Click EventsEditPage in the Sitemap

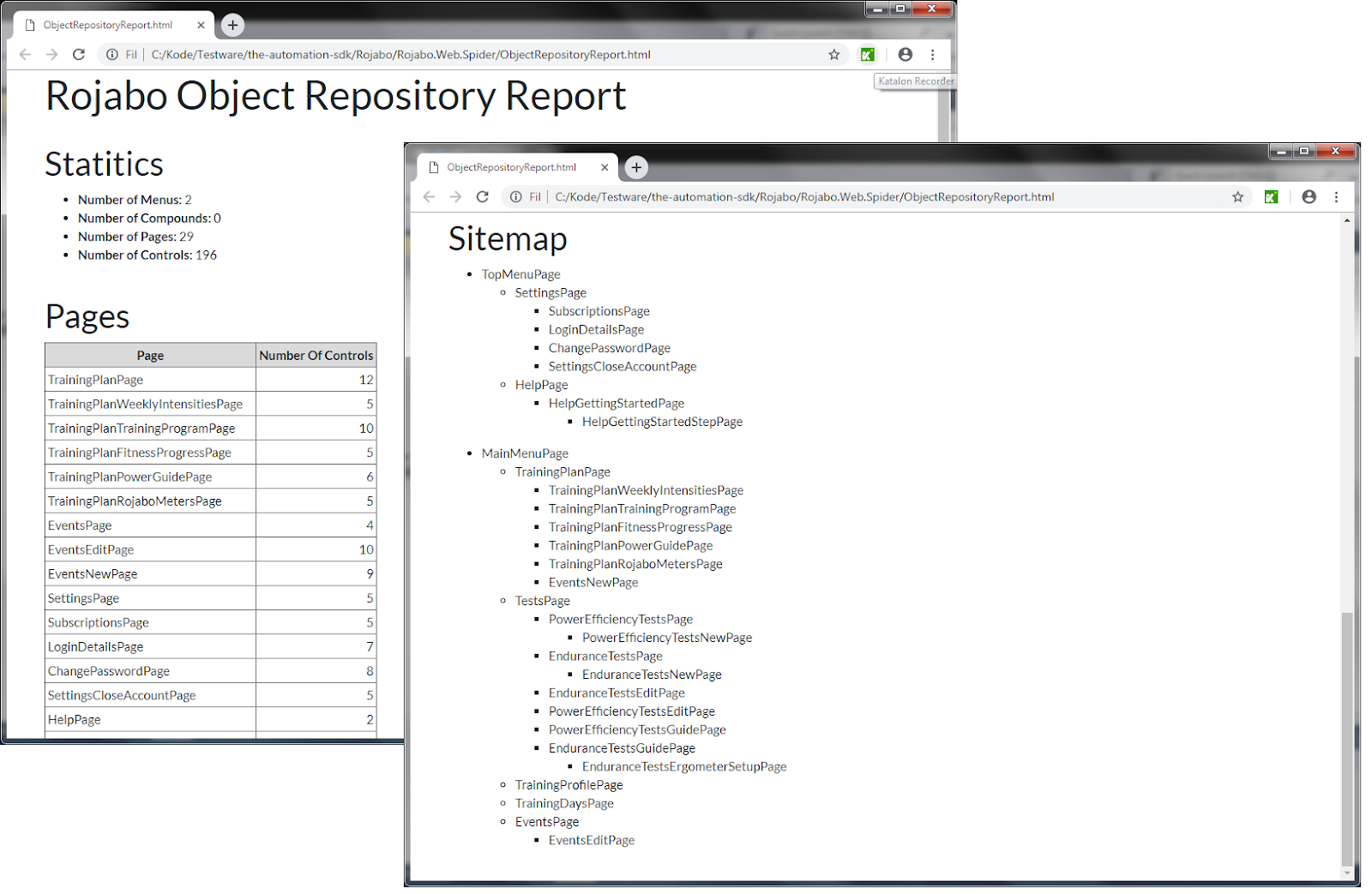(x=592, y=840)
